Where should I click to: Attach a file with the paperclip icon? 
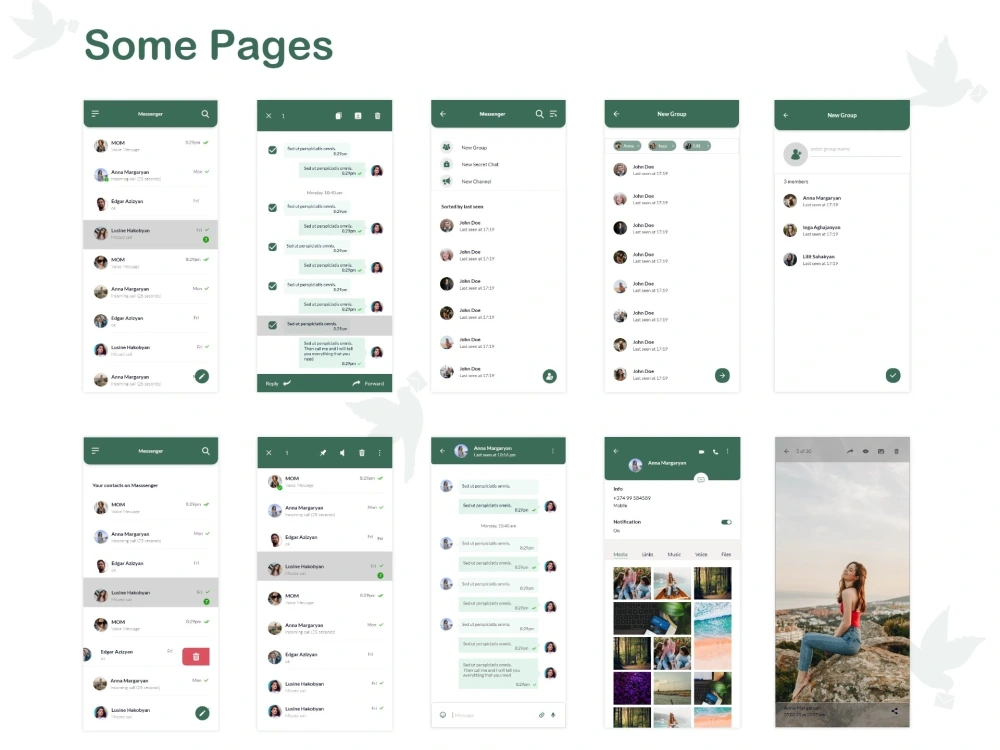pos(541,715)
